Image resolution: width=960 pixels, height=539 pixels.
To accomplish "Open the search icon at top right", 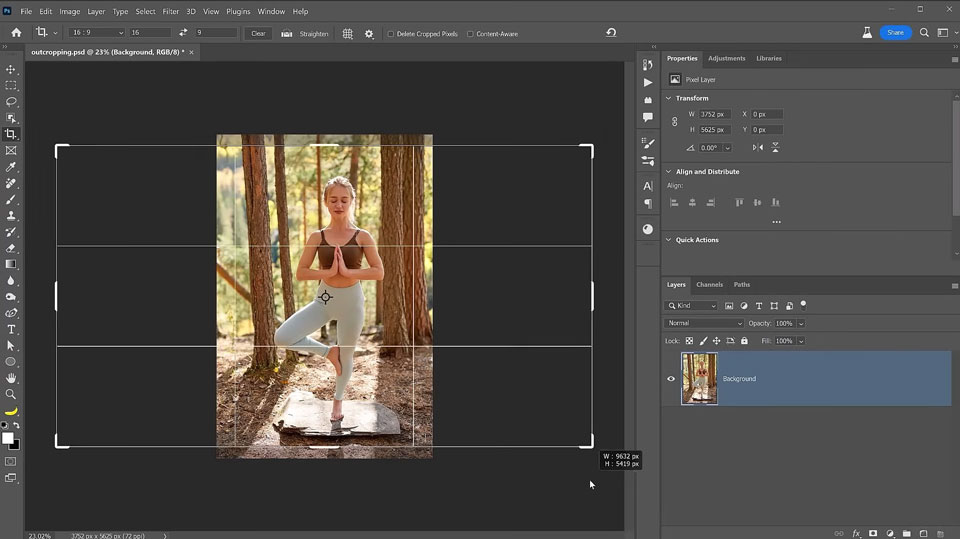I will pyautogui.click(x=924, y=32).
